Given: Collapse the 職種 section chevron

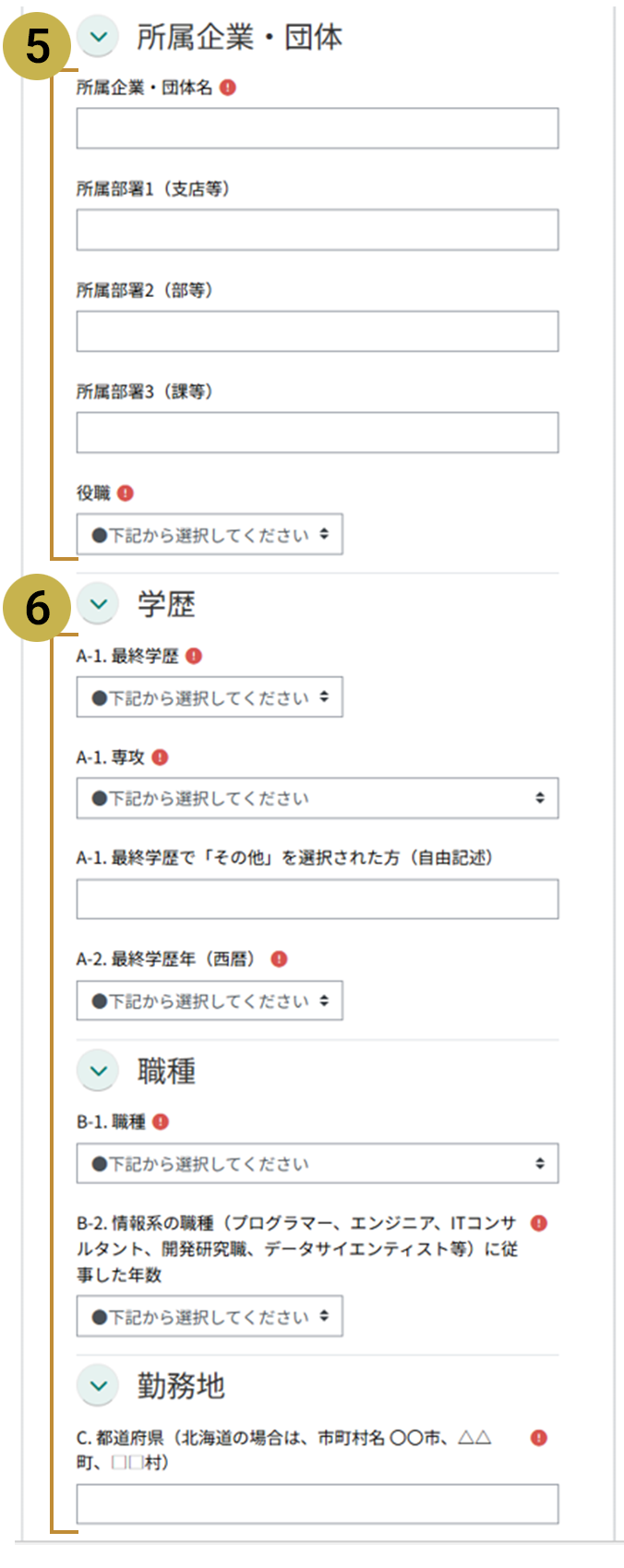Looking at the screenshot, I should click(98, 1071).
